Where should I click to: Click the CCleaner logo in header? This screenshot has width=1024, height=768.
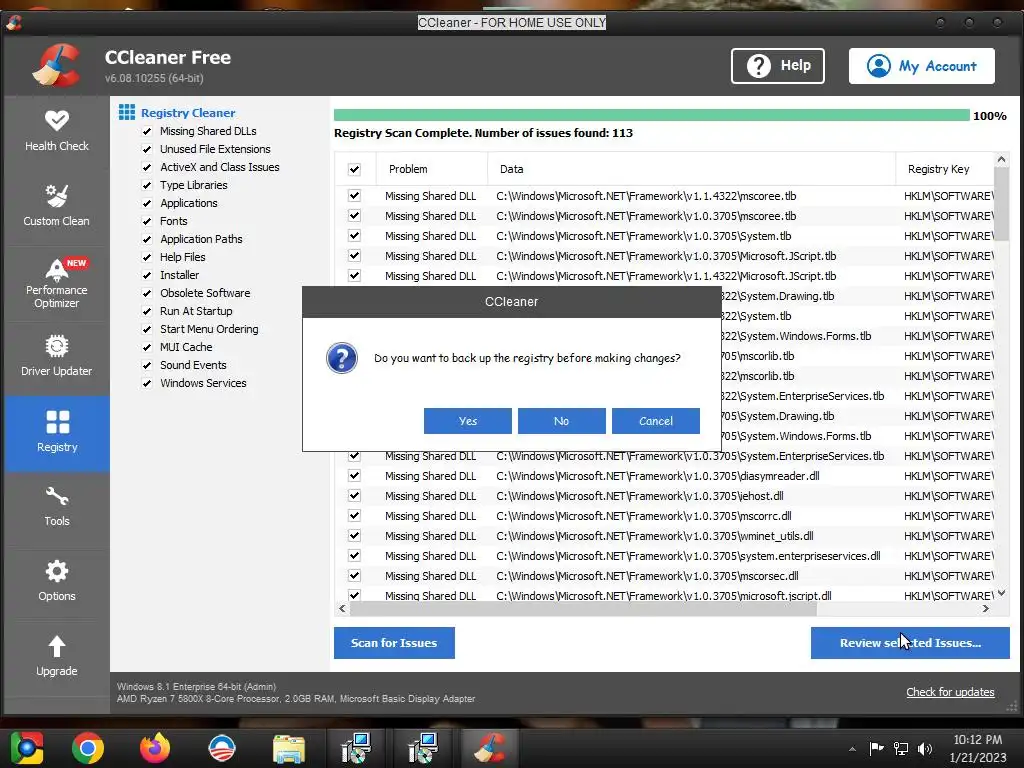coord(56,65)
